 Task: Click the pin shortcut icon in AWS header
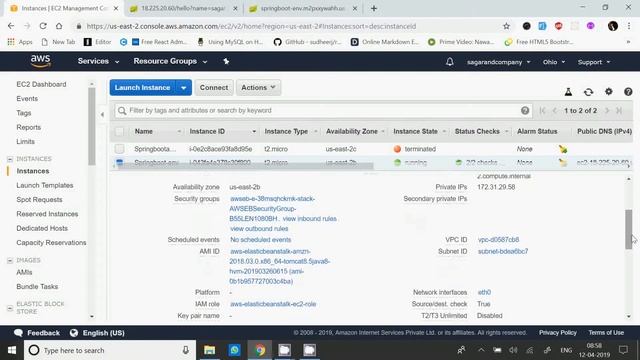(226, 61)
